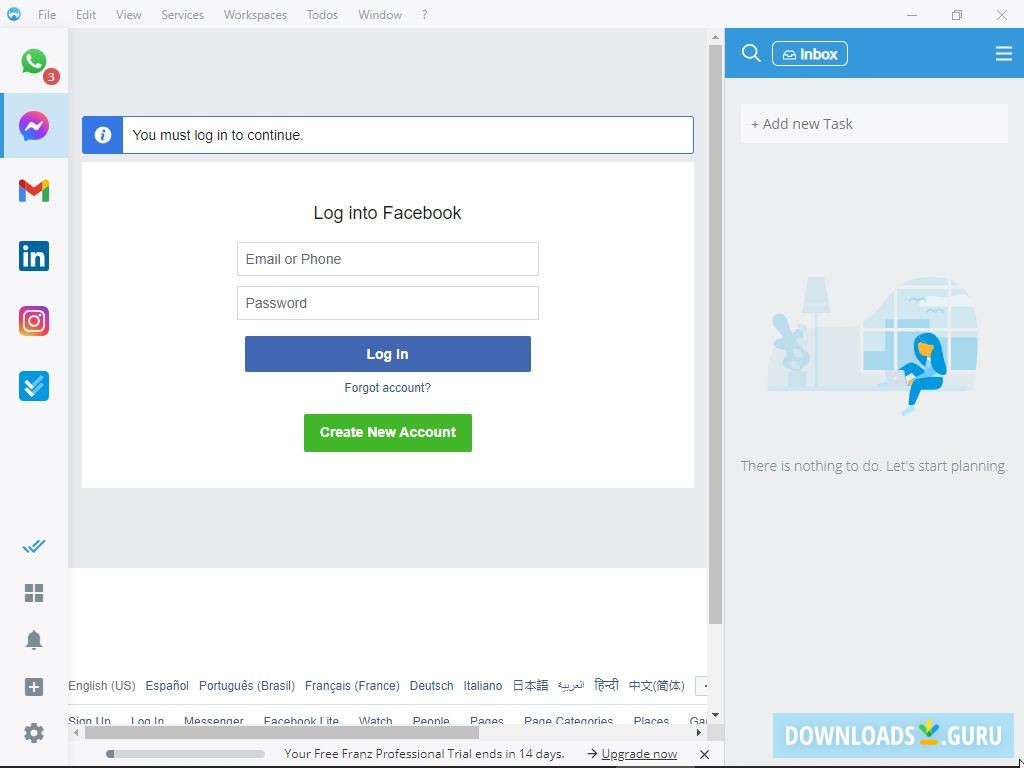Open the Edit menu
Viewport: 1024px width, 768px height.
pos(86,14)
